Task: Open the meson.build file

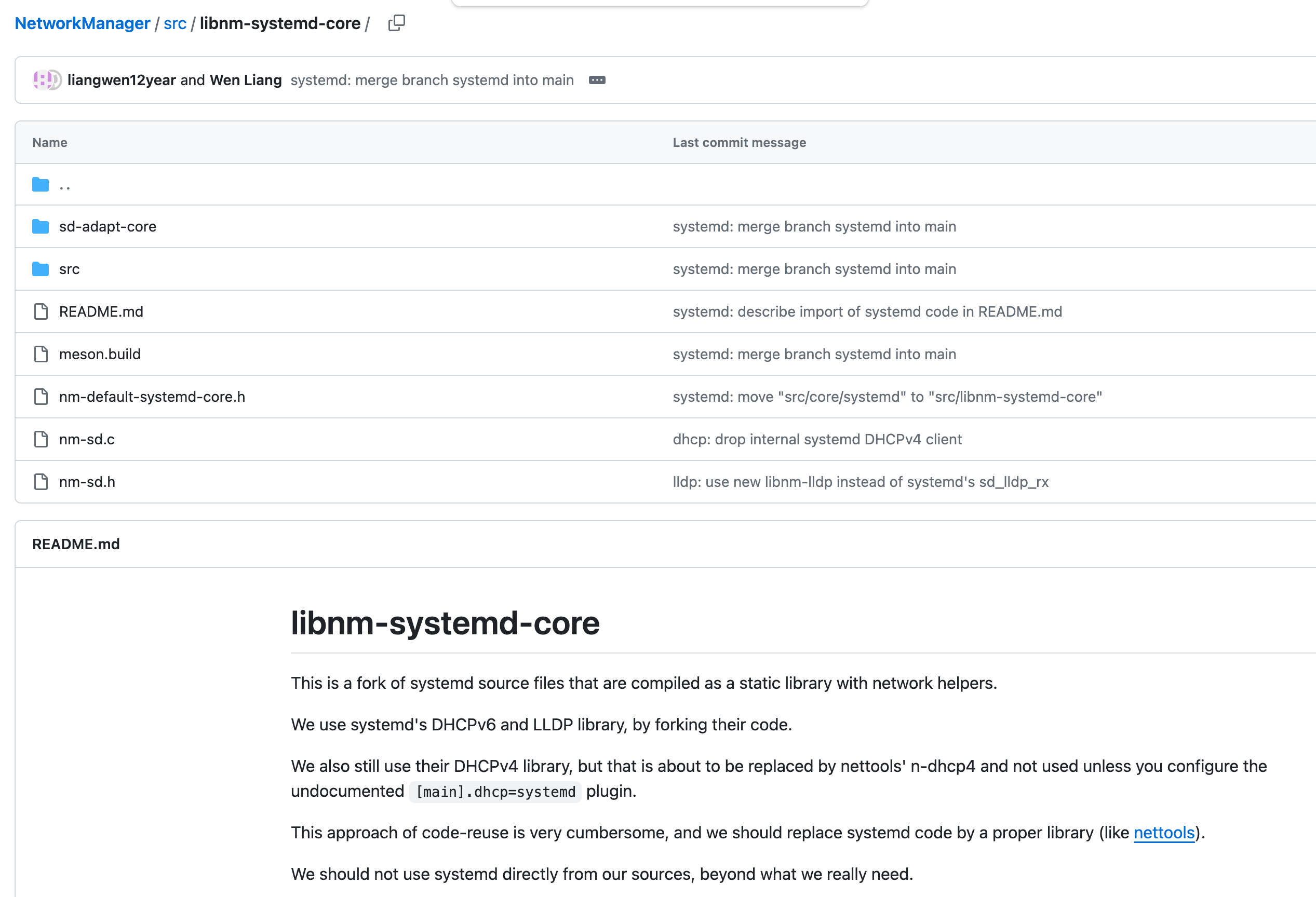Action: [100, 354]
